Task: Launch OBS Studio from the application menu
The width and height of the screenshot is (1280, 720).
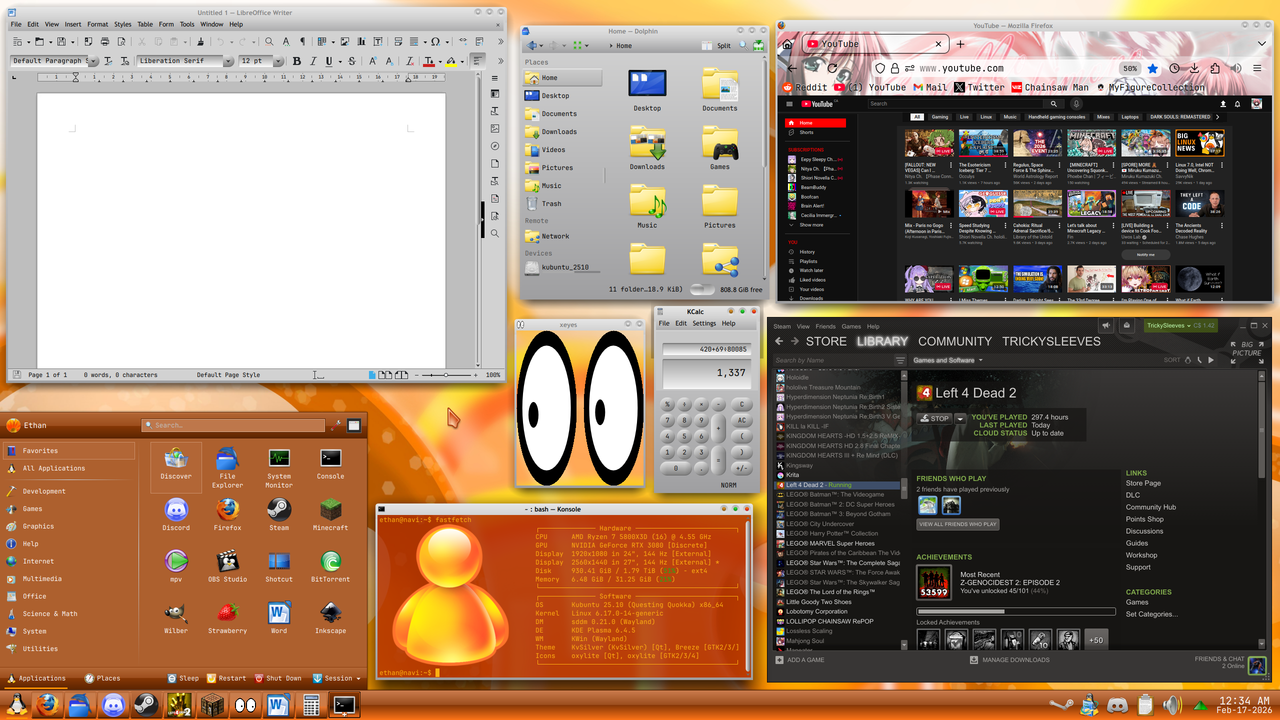Action: tap(228, 565)
